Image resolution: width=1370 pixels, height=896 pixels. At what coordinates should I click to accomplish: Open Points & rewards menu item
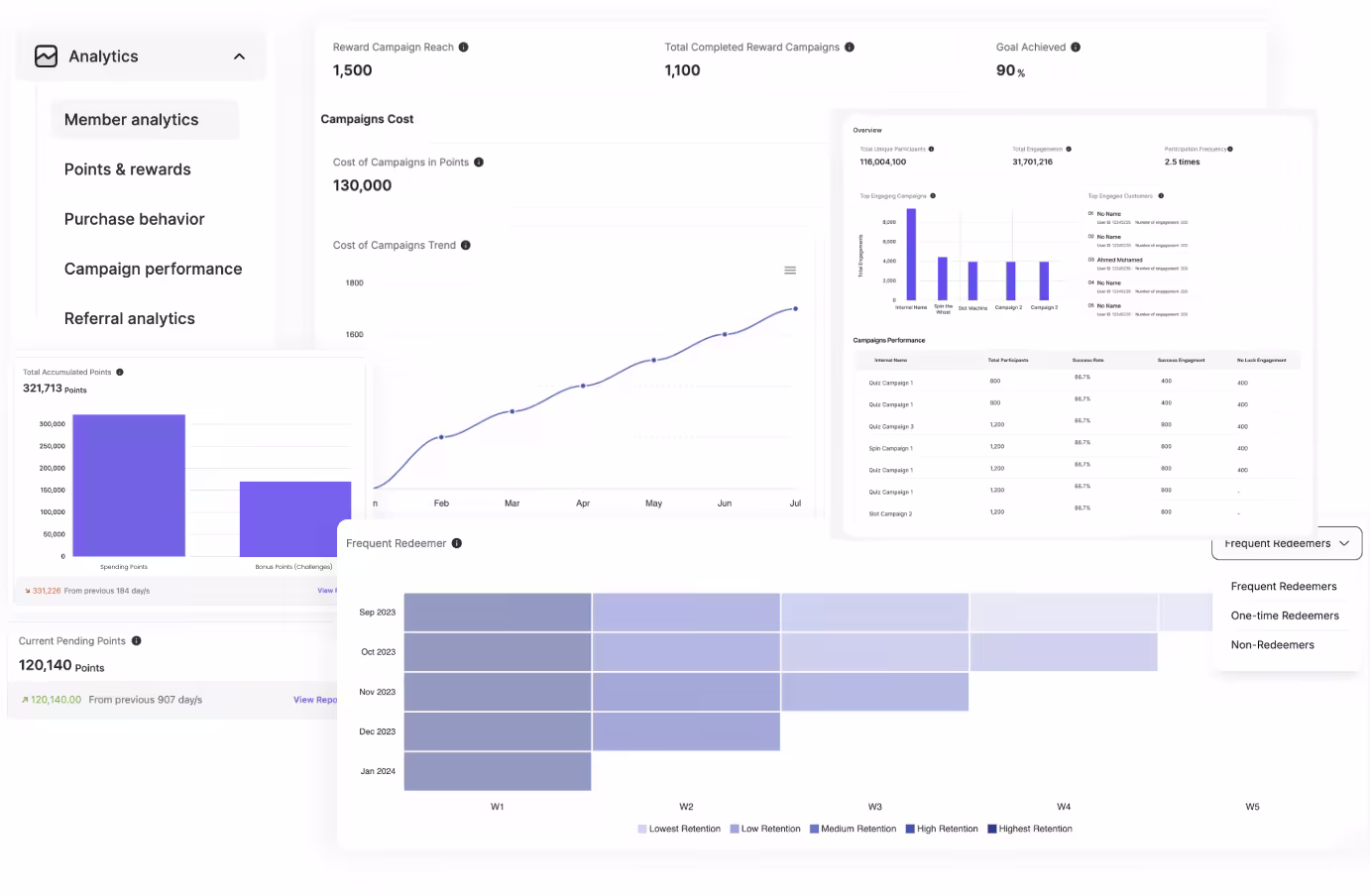(128, 169)
